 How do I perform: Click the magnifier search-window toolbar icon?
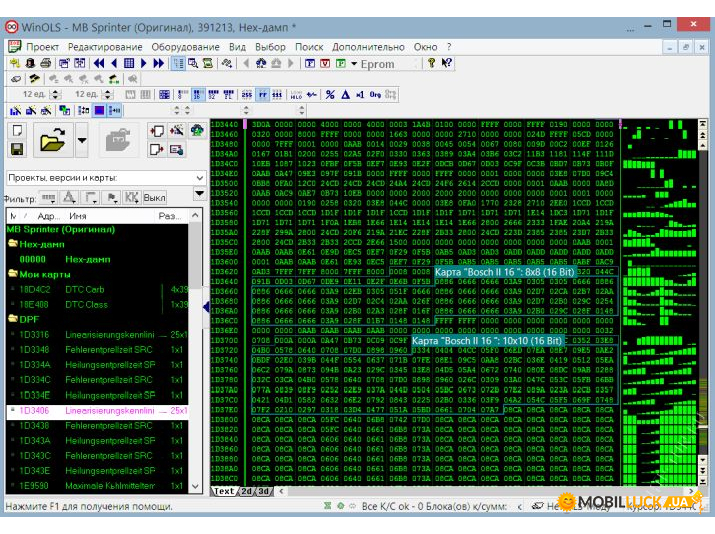193,63
